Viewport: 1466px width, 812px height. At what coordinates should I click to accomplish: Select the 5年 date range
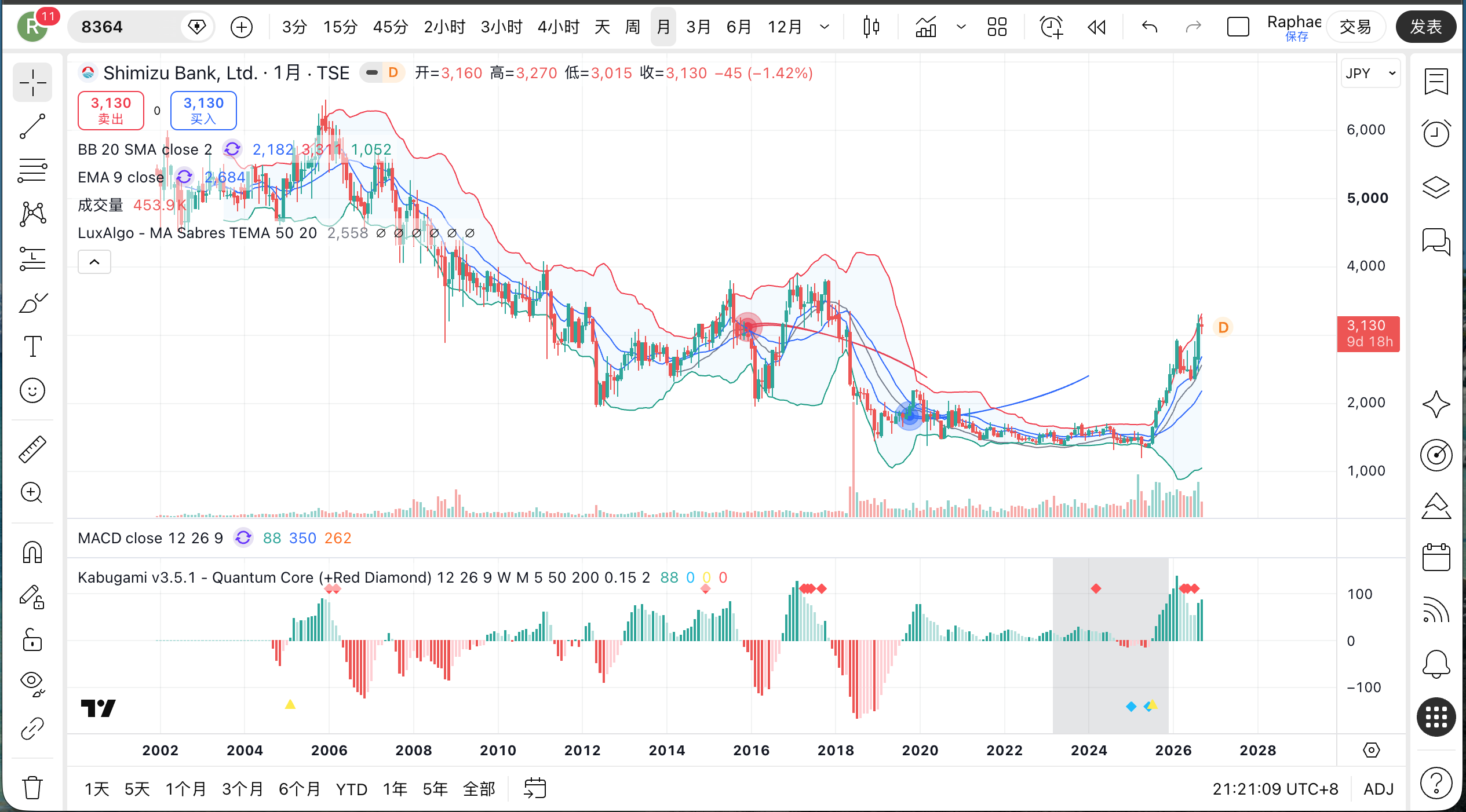pos(435,789)
